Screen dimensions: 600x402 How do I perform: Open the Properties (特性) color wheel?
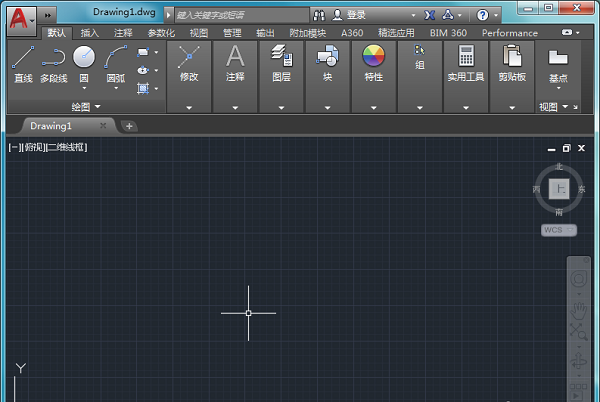[373, 57]
